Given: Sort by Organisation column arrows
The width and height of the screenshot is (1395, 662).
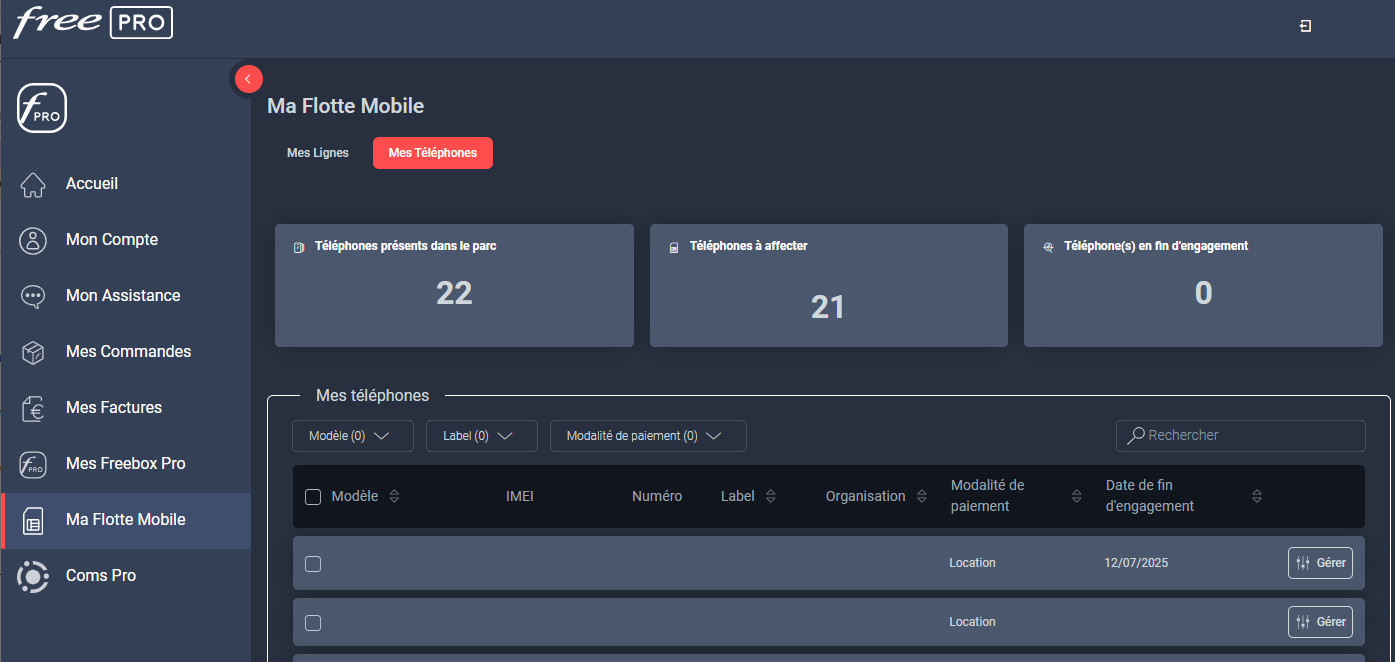Looking at the screenshot, I should (921, 496).
